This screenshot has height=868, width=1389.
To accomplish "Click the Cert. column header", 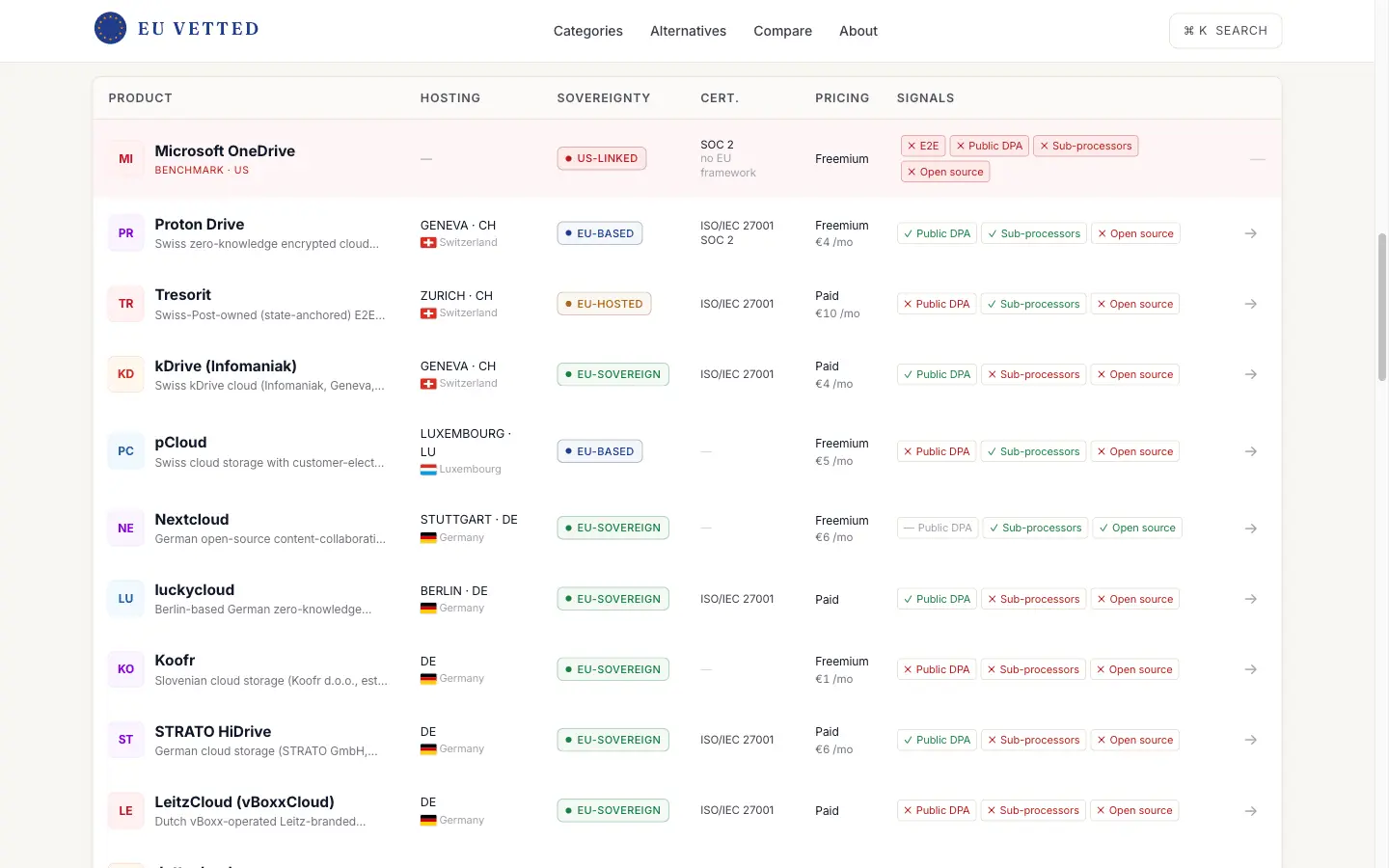I will [720, 98].
